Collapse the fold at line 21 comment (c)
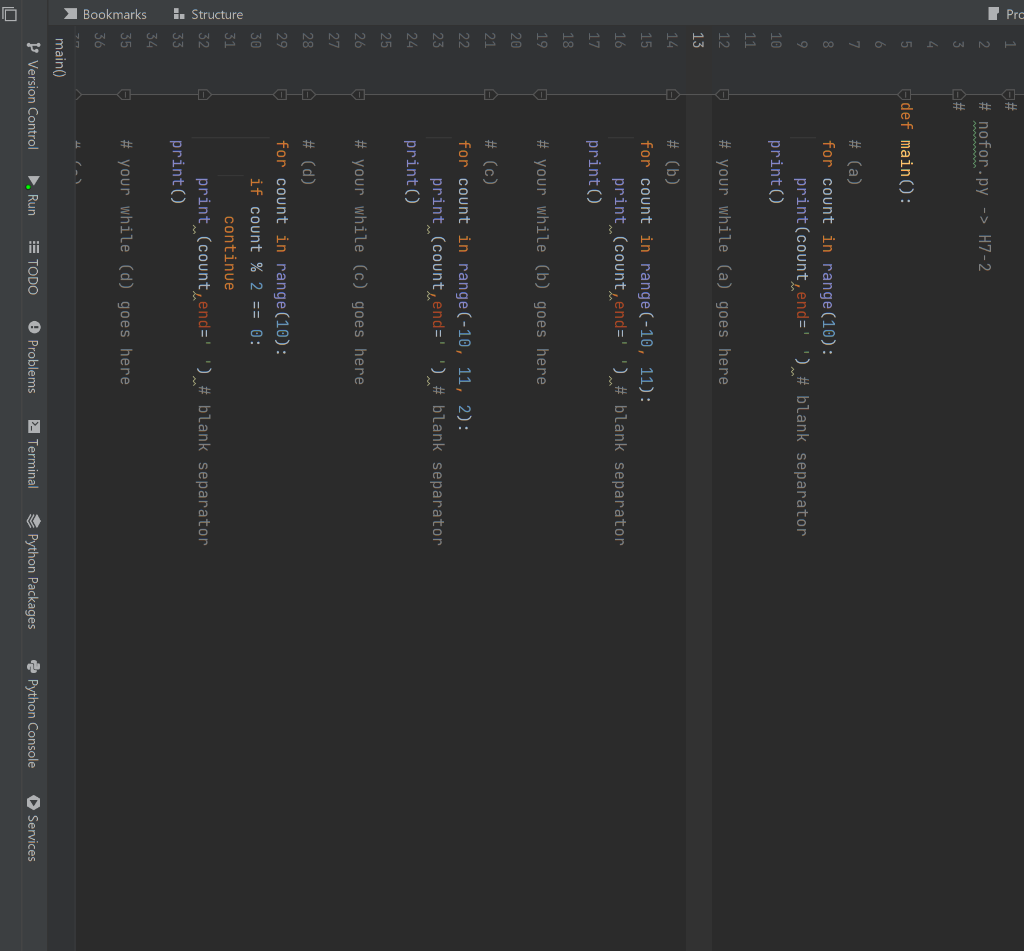Screen dimensions: 1024x951 [490, 95]
